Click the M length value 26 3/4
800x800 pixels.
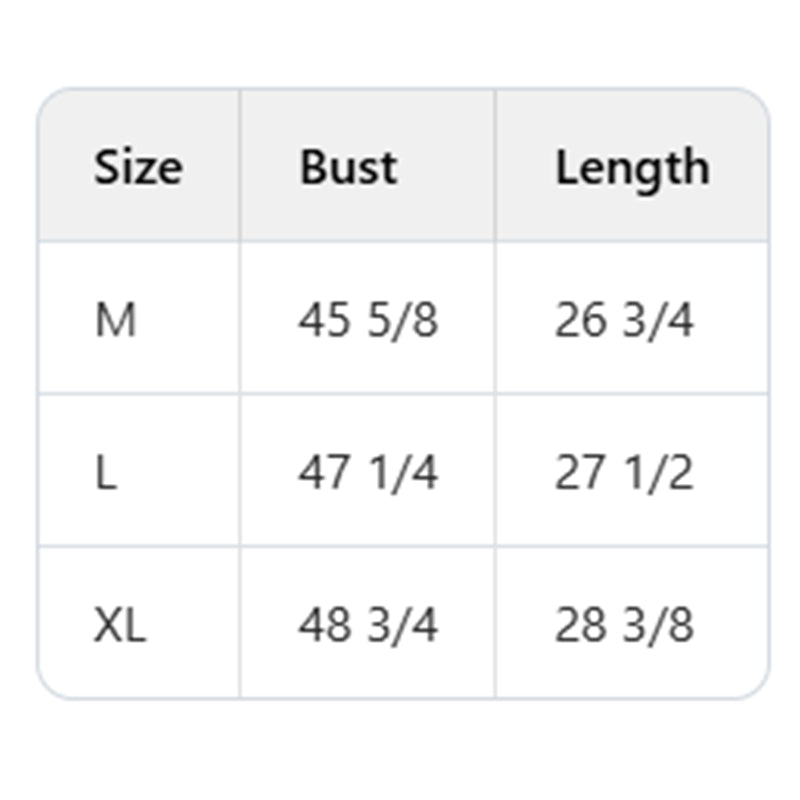pos(624,320)
